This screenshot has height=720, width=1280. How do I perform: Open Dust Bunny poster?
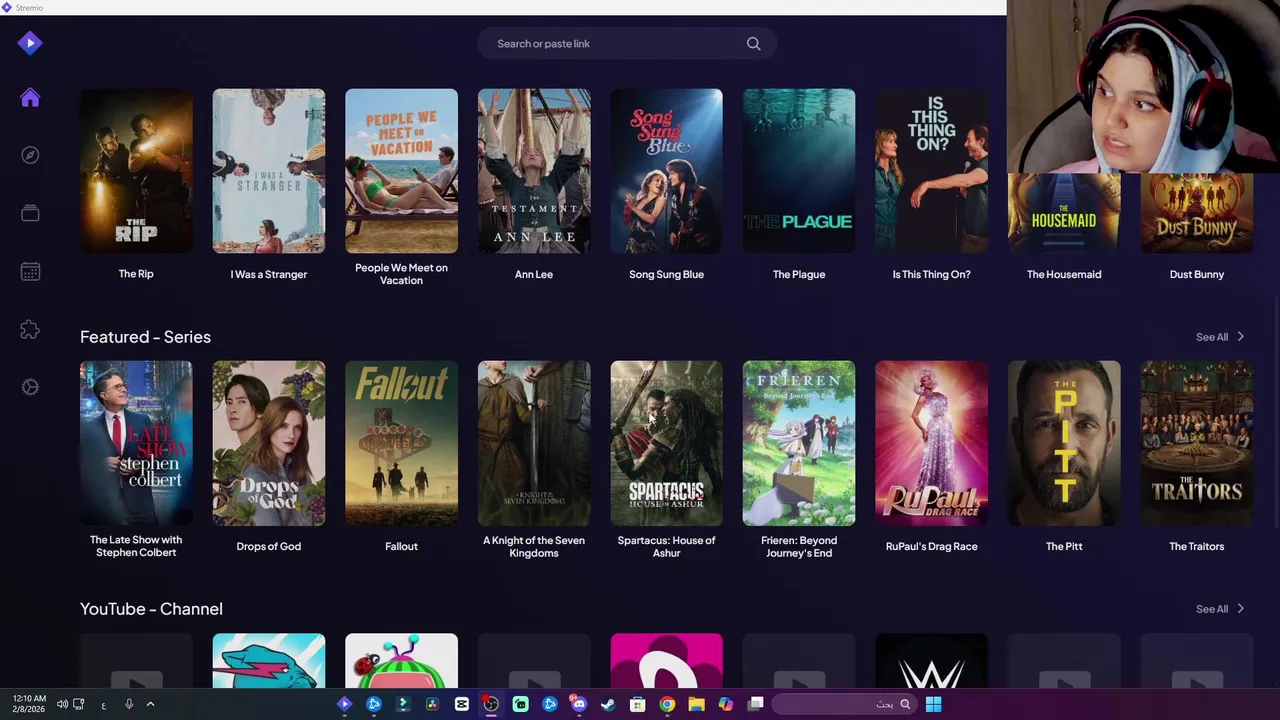pos(1196,213)
